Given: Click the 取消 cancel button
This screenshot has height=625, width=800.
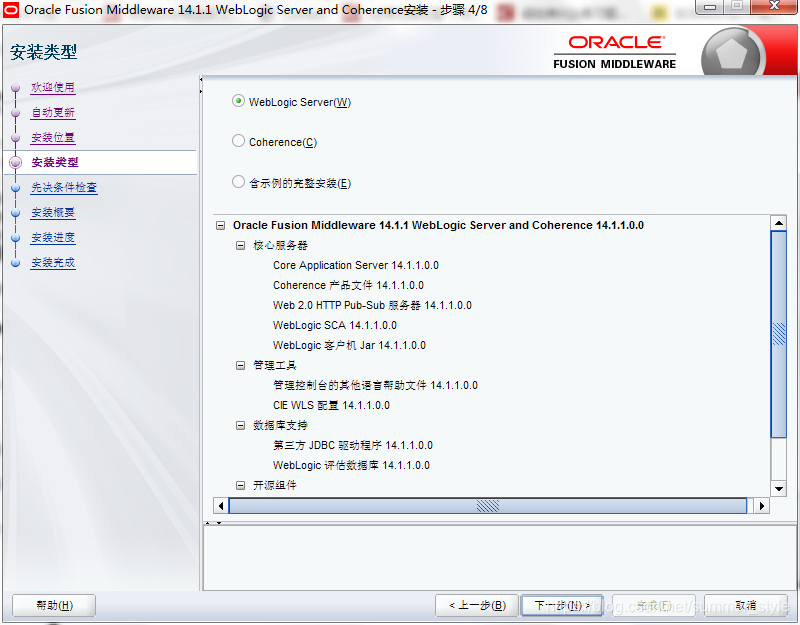Looking at the screenshot, I should tap(746, 606).
